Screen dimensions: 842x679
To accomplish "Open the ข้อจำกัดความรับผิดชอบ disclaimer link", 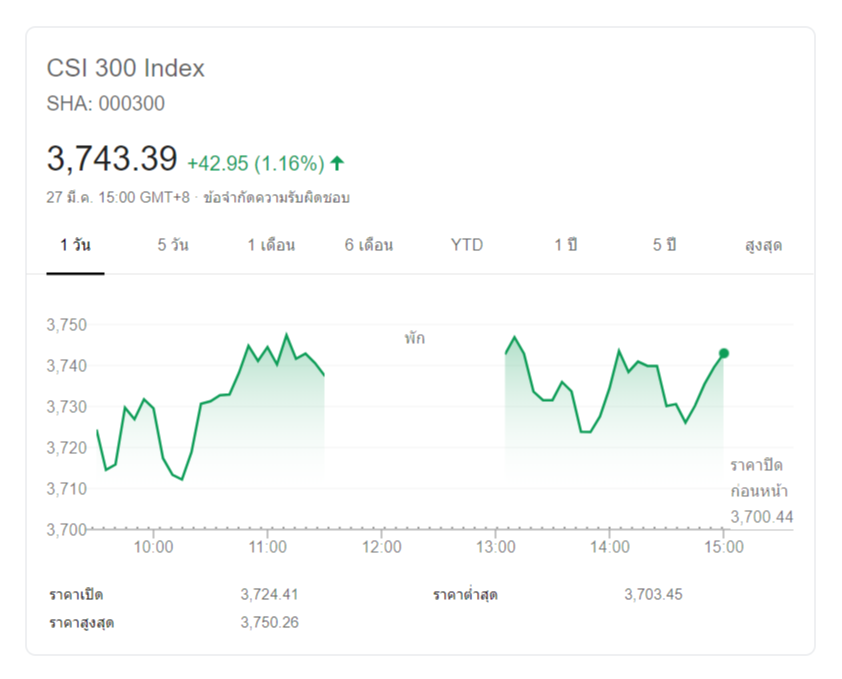I will click(x=276, y=197).
